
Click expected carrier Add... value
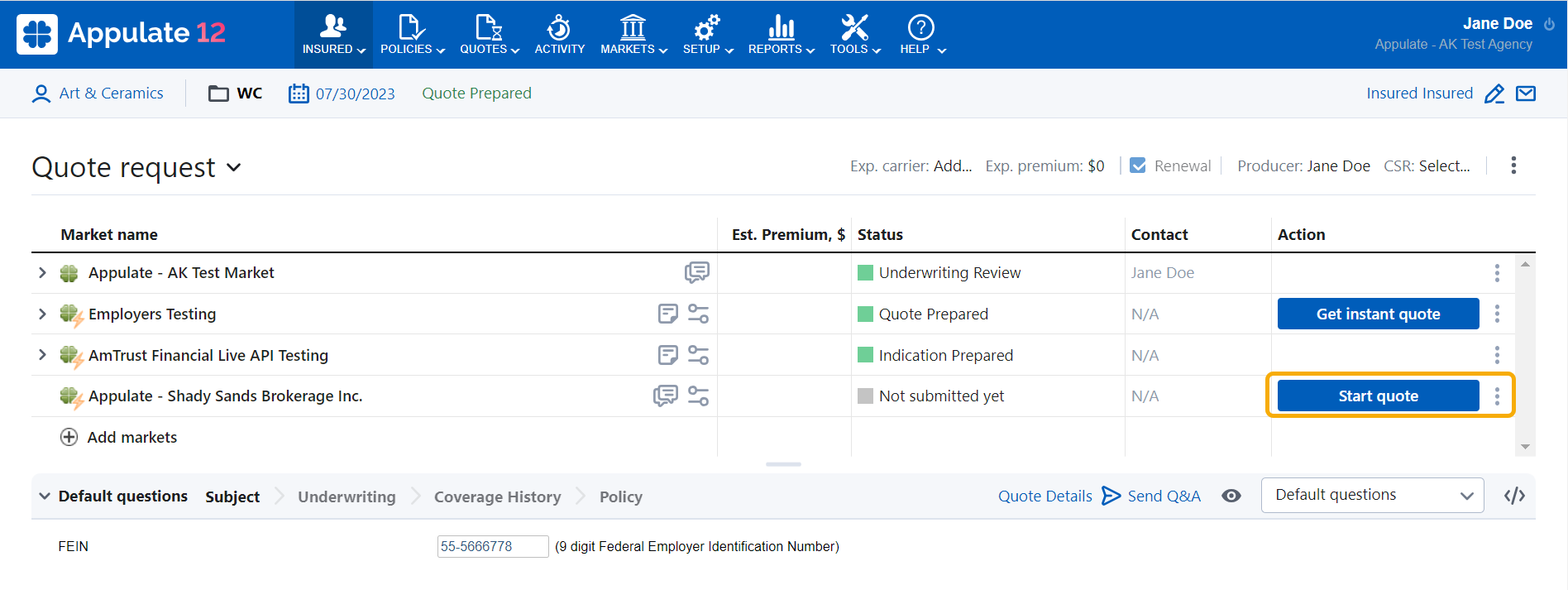pos(953,166)
